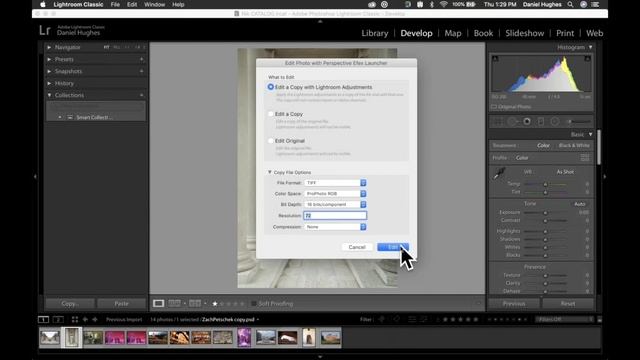Viewport: 640px width, 360px height.
Task: Collapse Copy File Options section
Action: (269, 172)
